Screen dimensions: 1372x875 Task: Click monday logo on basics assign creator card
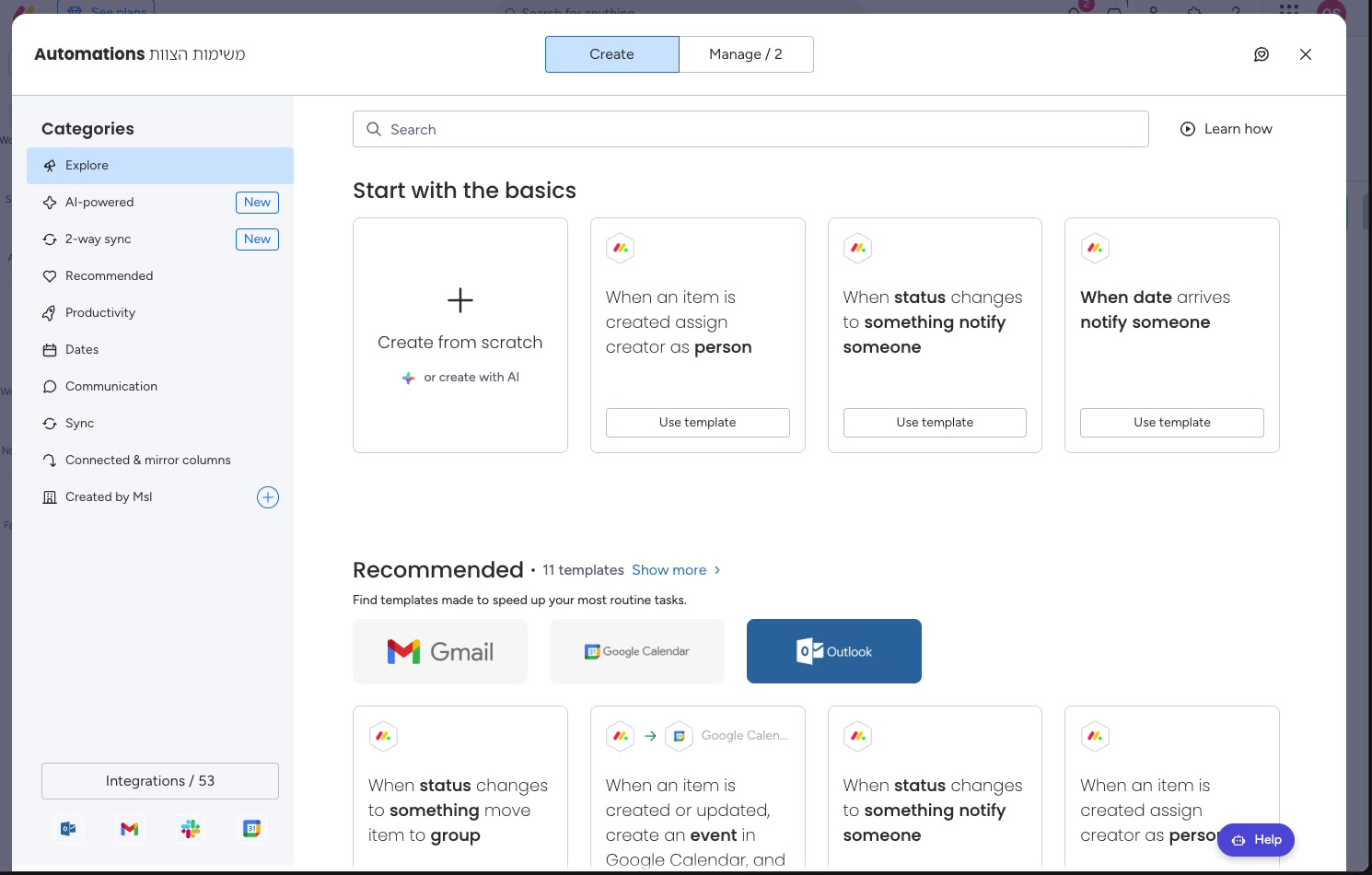tap(621, 248)
